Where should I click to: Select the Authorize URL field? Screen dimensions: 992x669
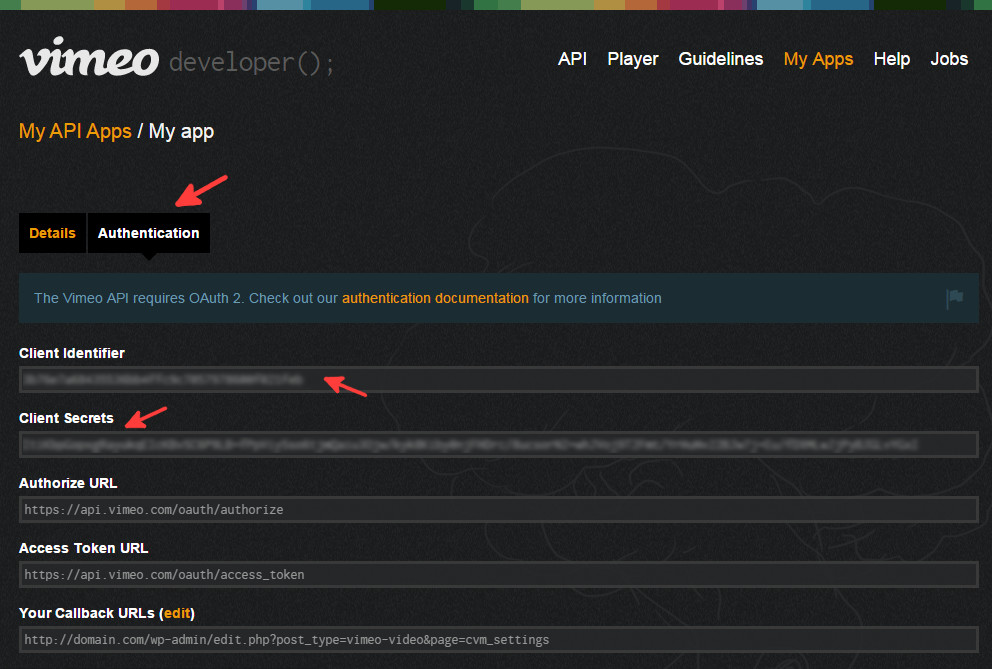(499, 510)
